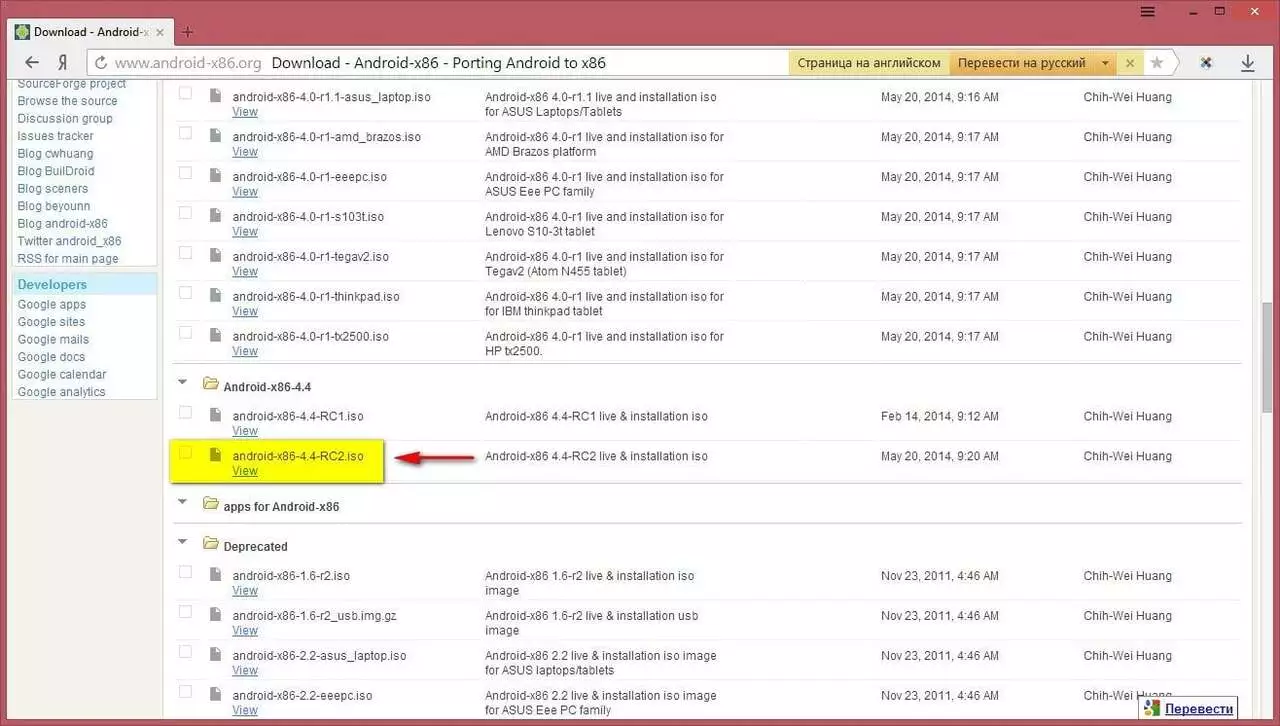Check the android-x86-4.0-r1-amd_brazos.iso checkbox
The width and height of the screenshot is (1280, 726).
[185, 133]
